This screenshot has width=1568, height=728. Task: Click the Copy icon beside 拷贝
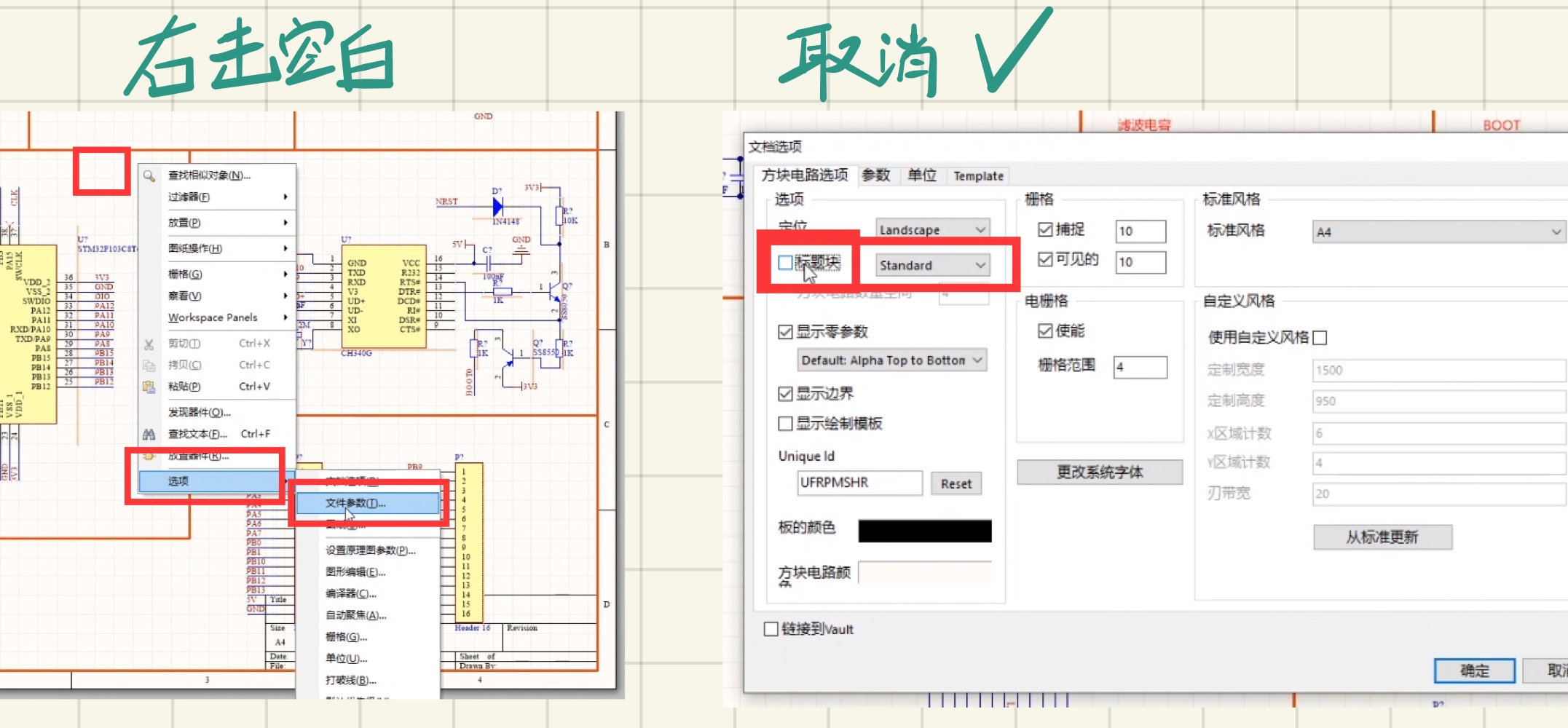click(x=148, y=365)
